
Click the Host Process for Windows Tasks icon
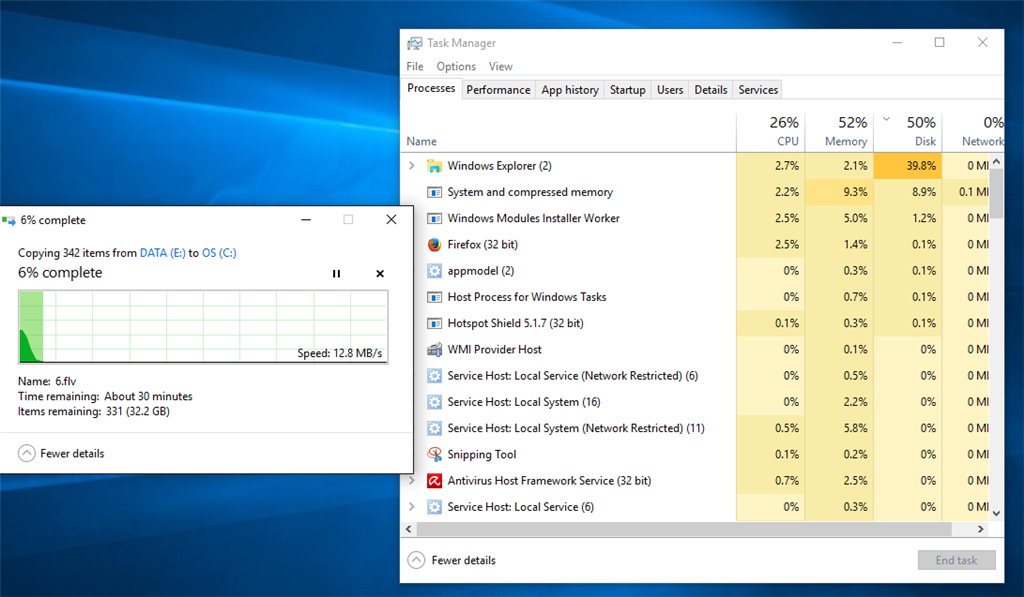[x=434, y=297]
